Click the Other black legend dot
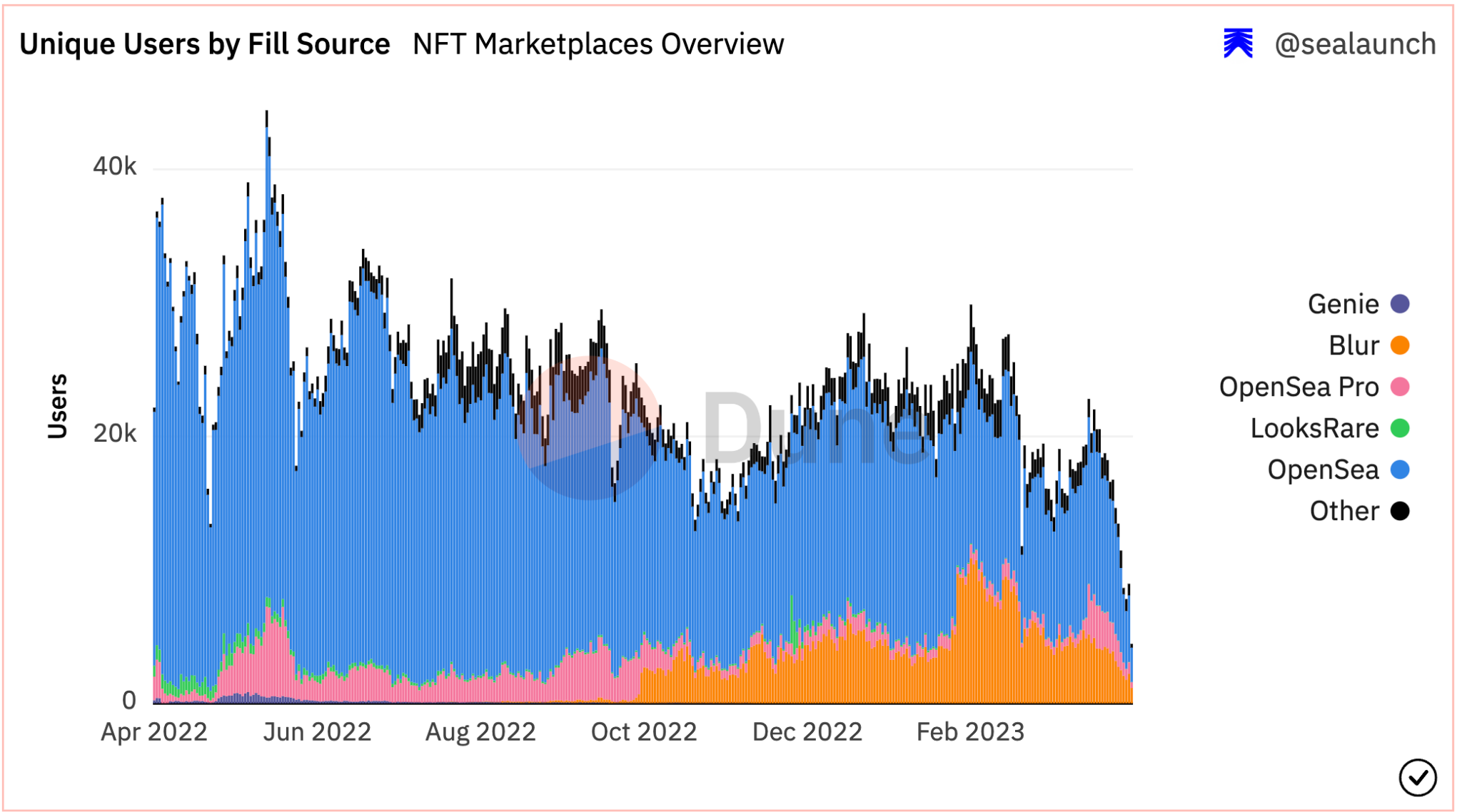Viewport: 1462px width, 812px height. [1400, 511]
